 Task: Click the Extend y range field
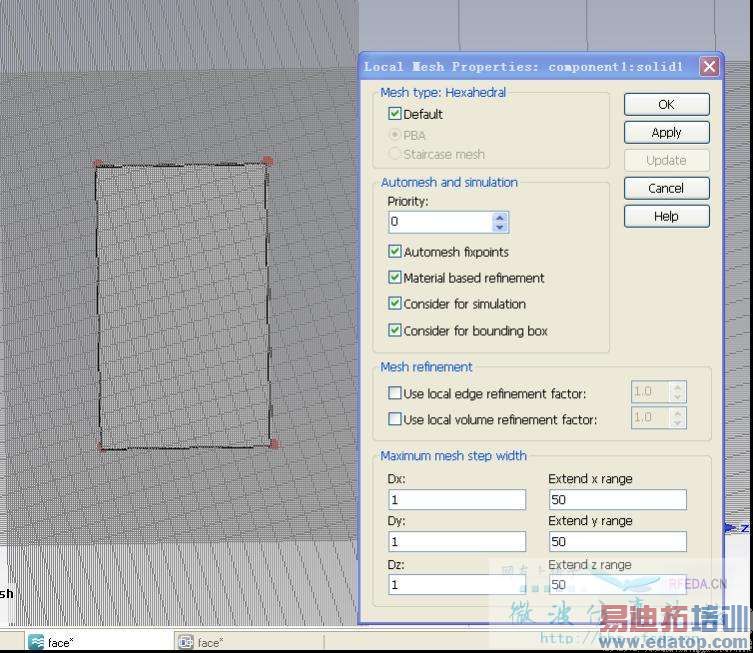[618, 542]
